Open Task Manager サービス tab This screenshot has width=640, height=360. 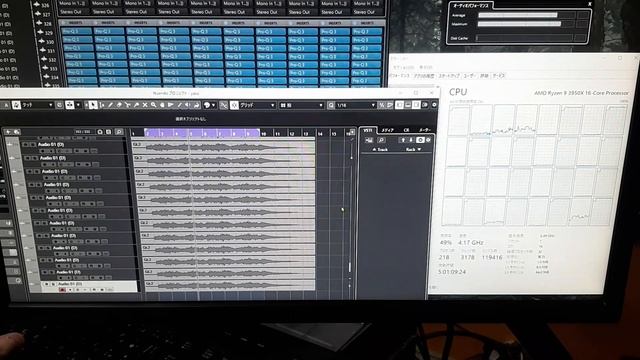[499, 76]
